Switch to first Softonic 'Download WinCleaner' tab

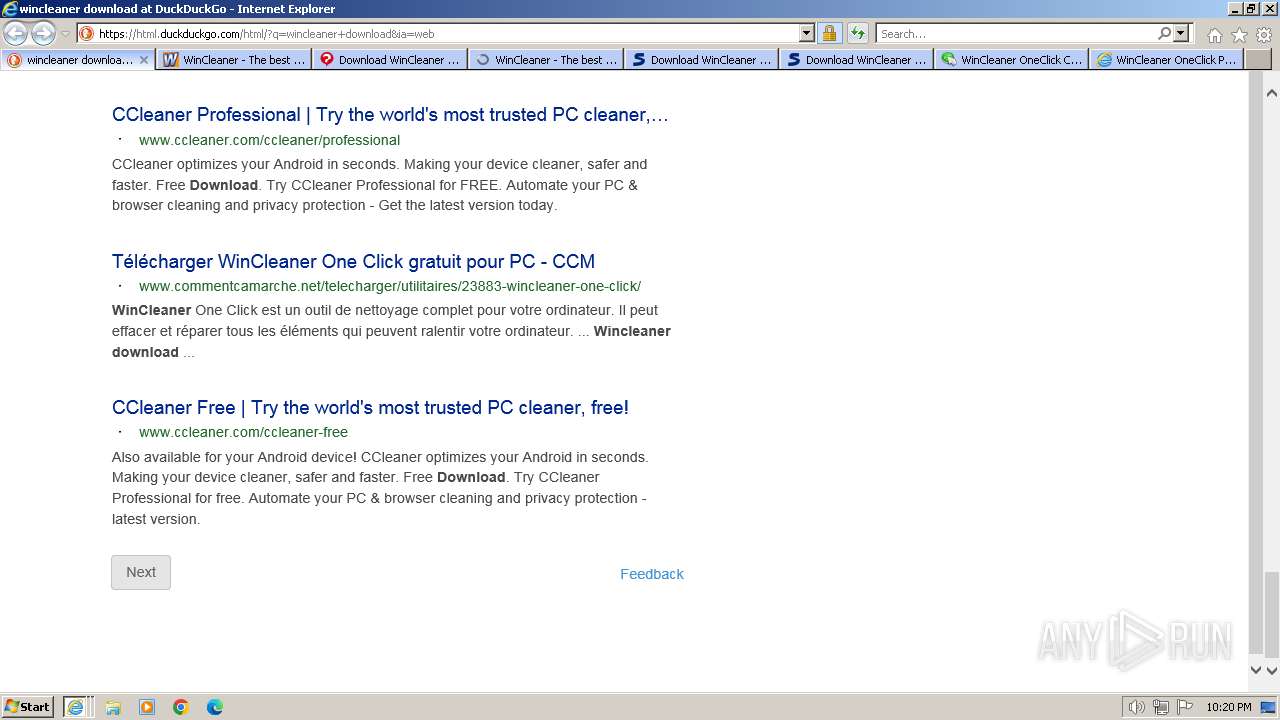click(x=702, y=60)
